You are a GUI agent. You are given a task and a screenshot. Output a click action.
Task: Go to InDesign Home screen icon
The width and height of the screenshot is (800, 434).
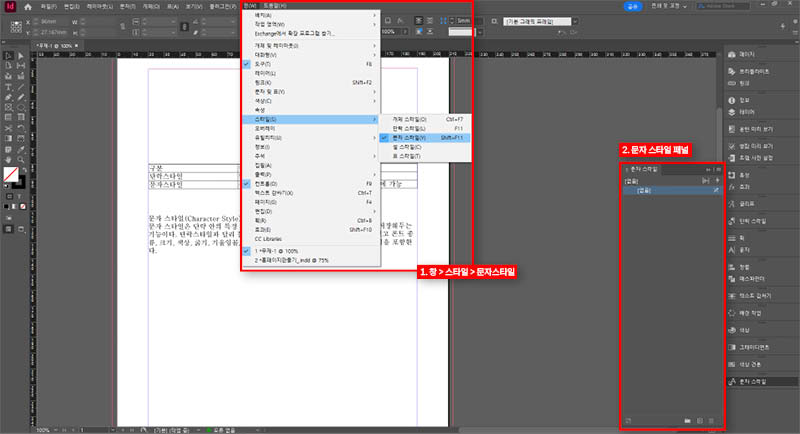click(x=28, y=7)
